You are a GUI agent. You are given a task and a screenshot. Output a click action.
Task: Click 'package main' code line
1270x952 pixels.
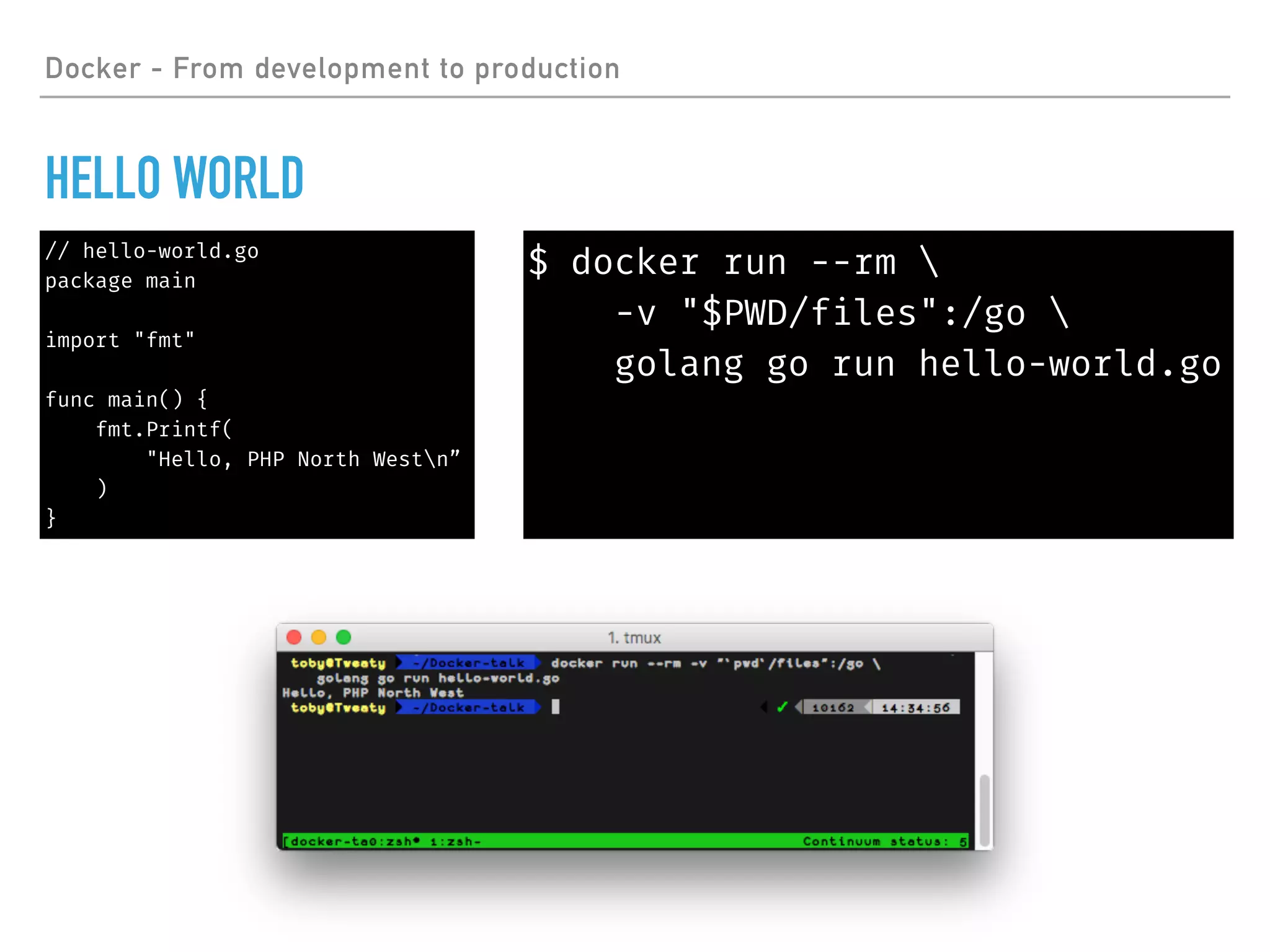[120, 281]
